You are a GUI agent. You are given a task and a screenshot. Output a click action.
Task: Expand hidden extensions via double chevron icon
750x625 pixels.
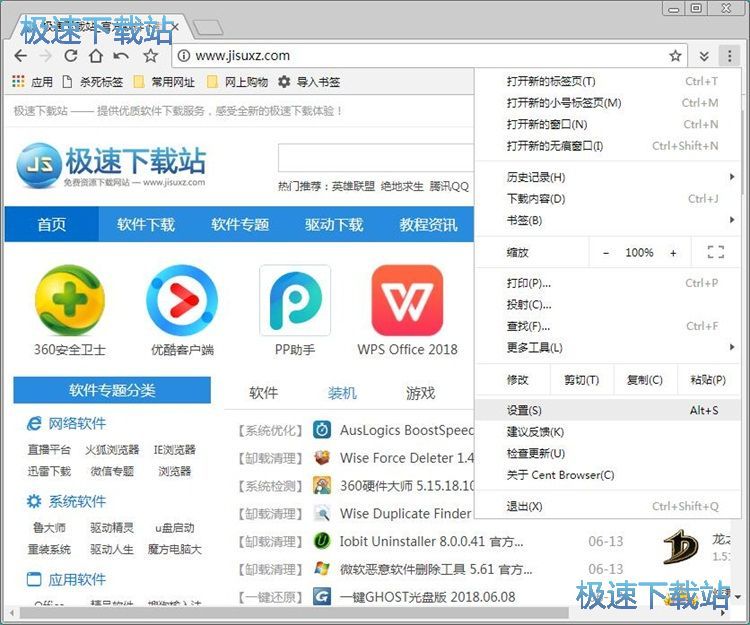click(x=704, y=56)
